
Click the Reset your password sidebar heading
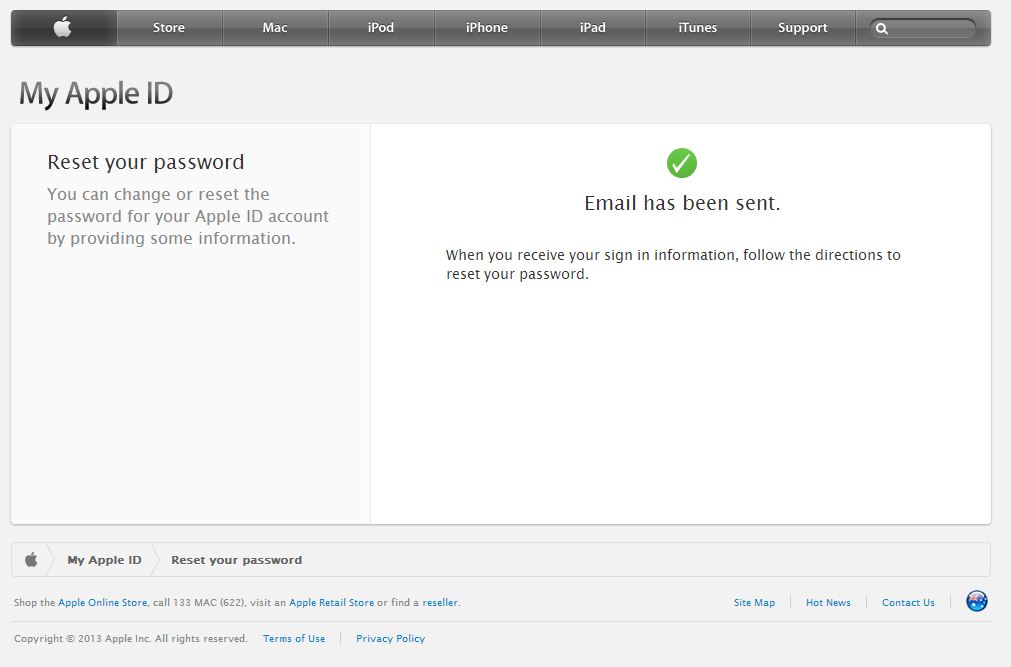(146, 162)
